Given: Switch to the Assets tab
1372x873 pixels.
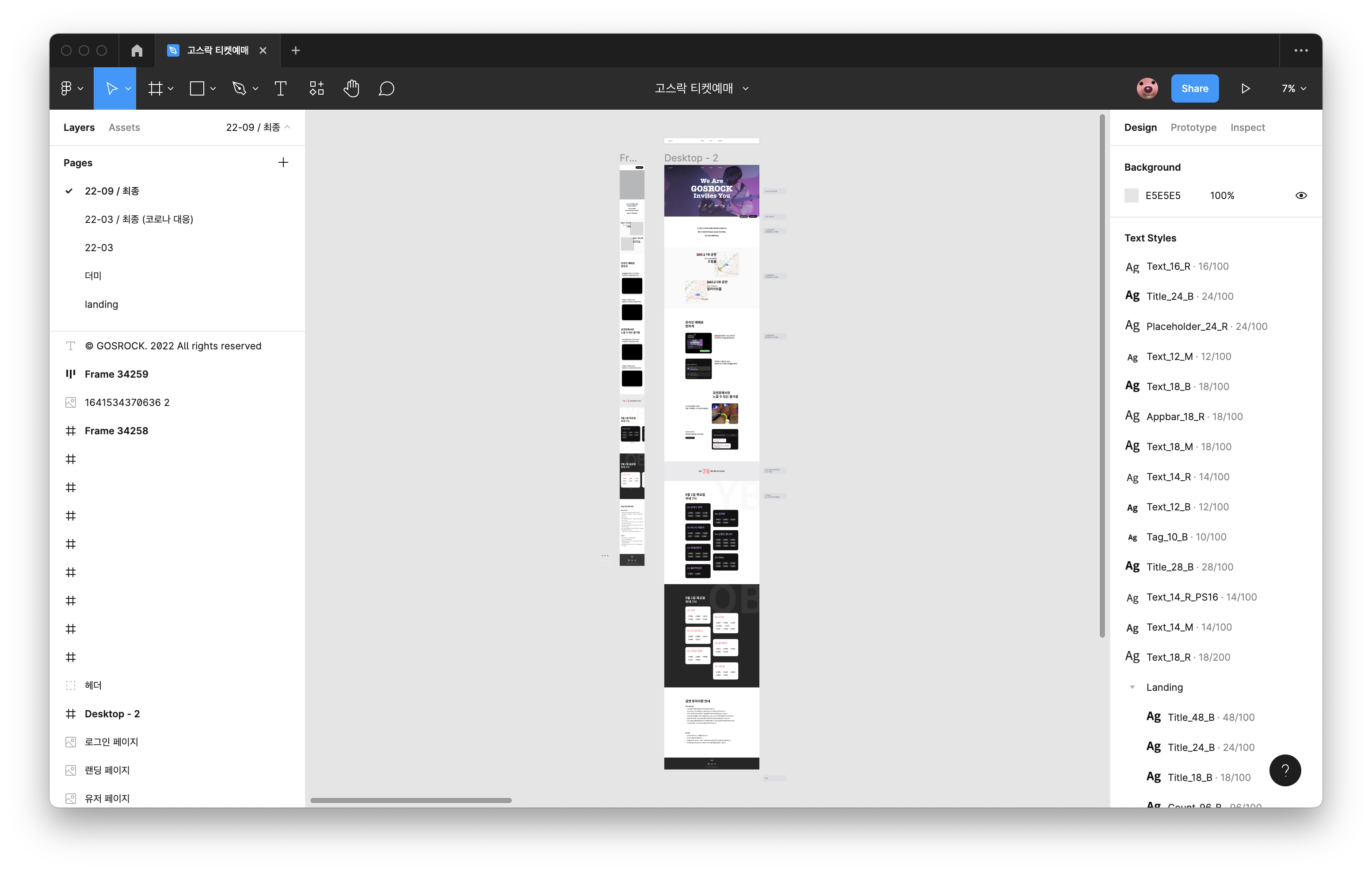Looking at the screenshot, I should click(x=124, y=127).
